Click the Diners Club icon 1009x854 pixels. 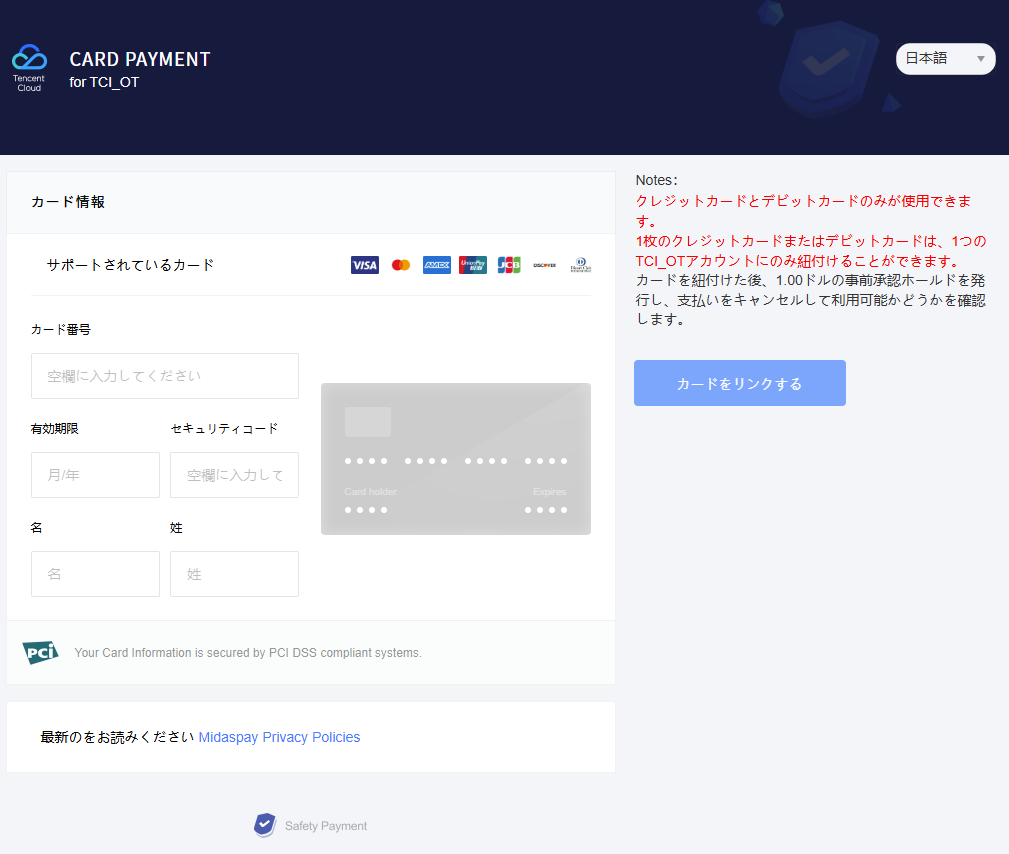(580, 265)
